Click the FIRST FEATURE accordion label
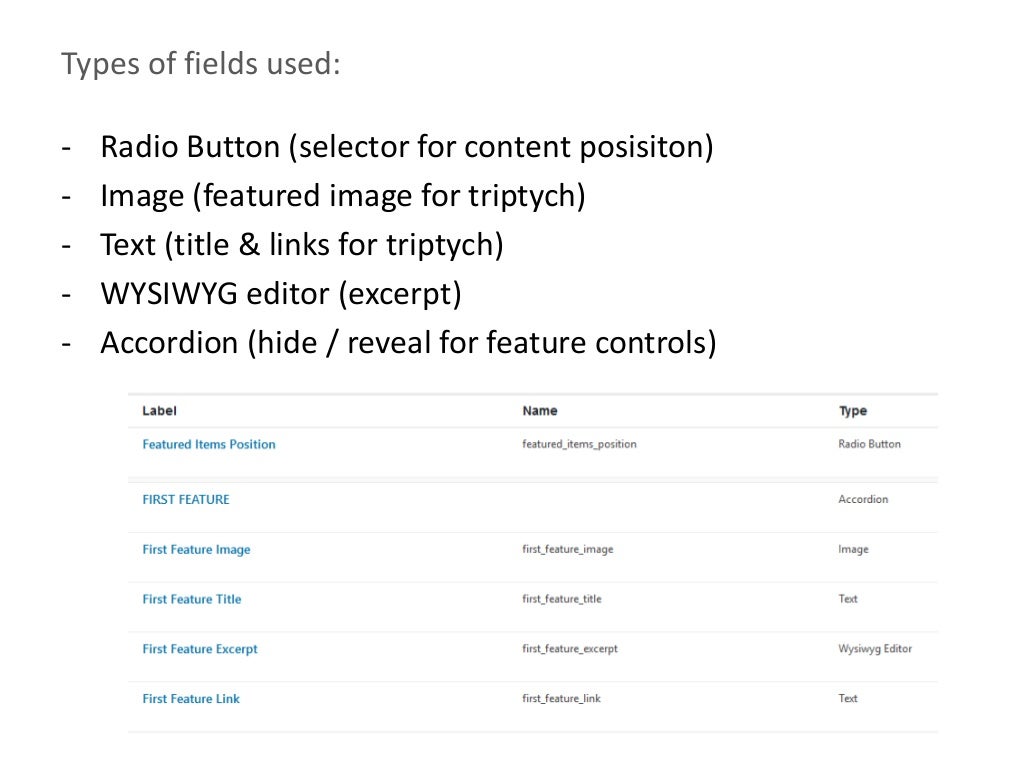 pyautogui.click(x=186, y=499)
